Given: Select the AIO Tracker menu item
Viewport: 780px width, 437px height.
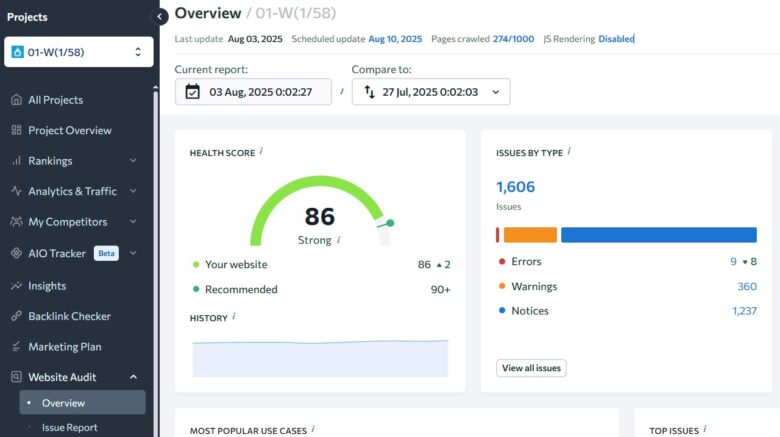Looking at the screenshot, I should click(57, 253).
